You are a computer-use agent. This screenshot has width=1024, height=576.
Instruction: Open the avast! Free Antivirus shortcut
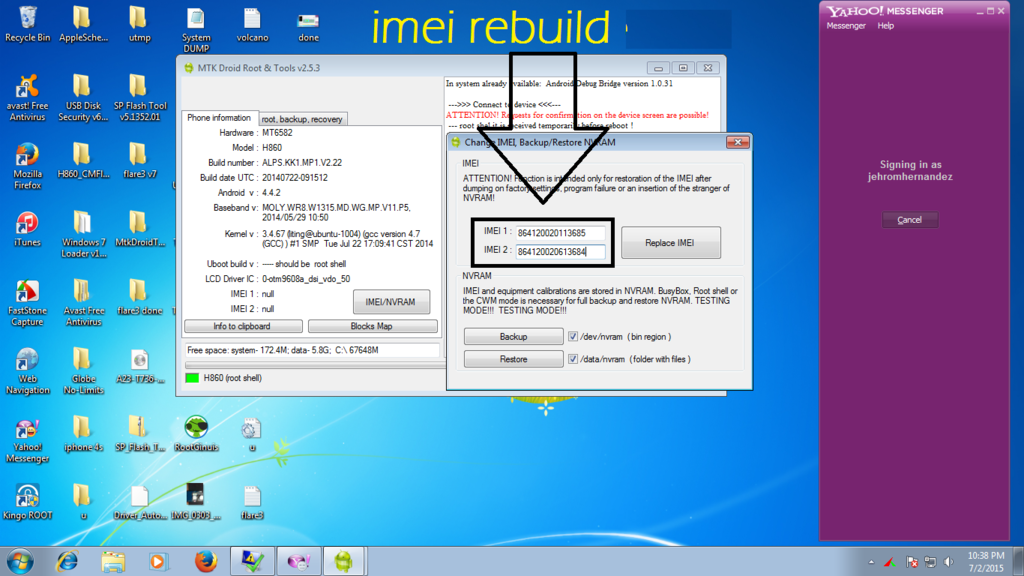coord(27,89)
